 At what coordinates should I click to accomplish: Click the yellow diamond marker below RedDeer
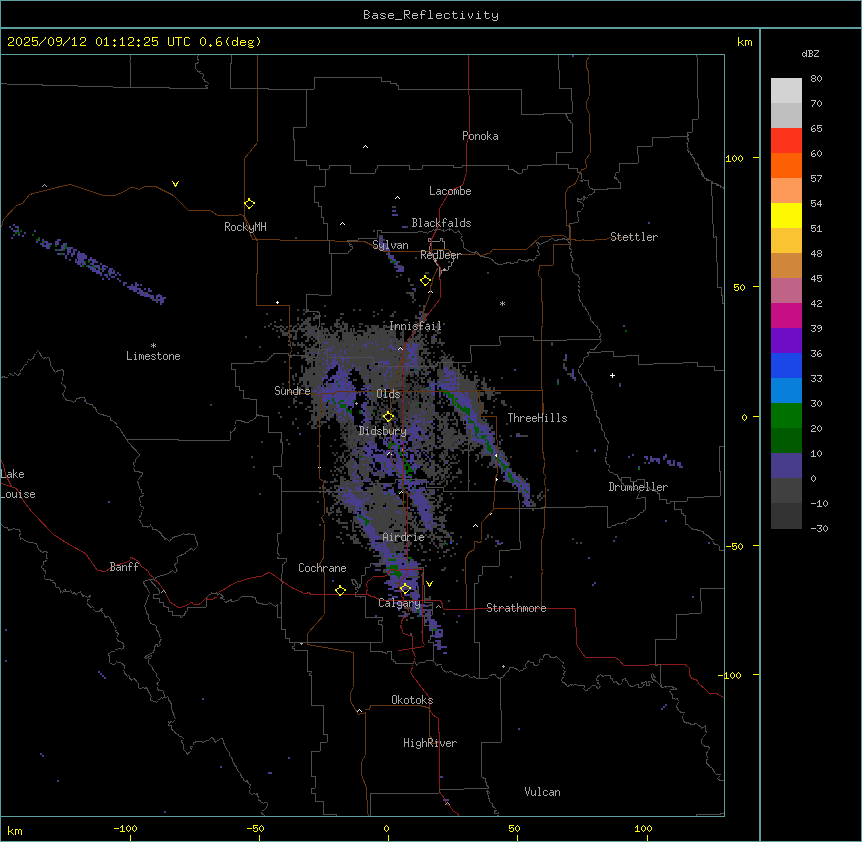426,281
